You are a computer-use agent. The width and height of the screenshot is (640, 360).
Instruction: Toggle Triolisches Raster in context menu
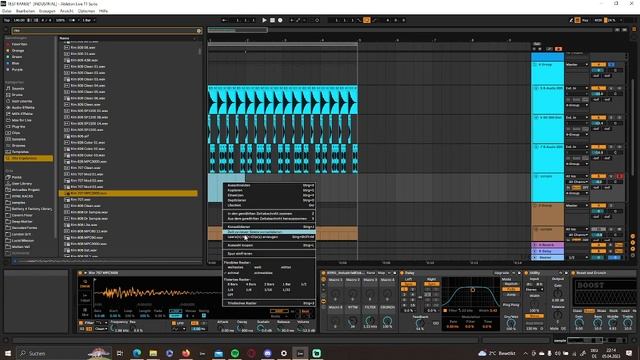coord(269,303)
